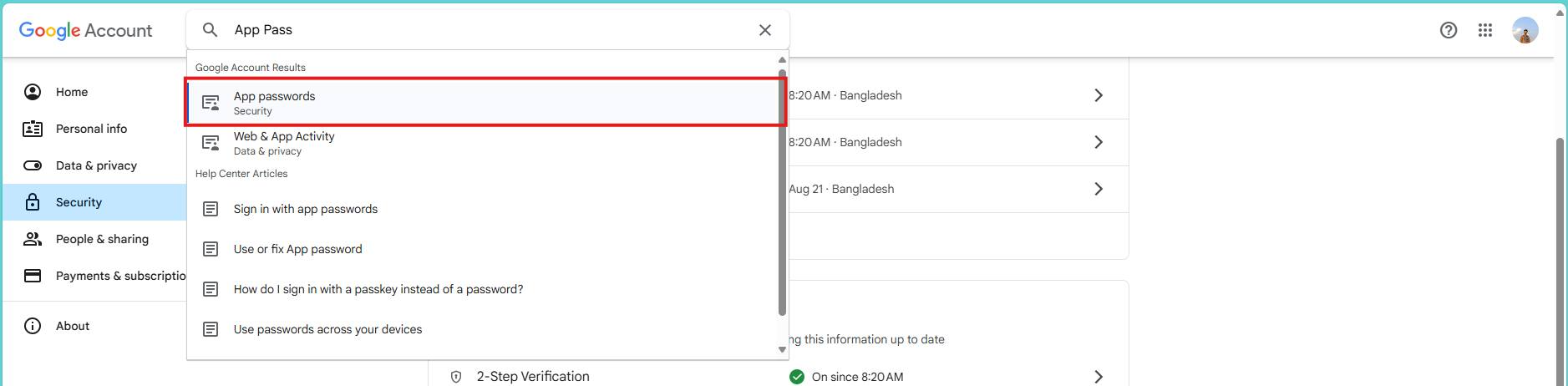The width and height of the screenshot is (1568, 386).
Task: Open Use passwords across your devices article
Action: click(x=482, y=329)
